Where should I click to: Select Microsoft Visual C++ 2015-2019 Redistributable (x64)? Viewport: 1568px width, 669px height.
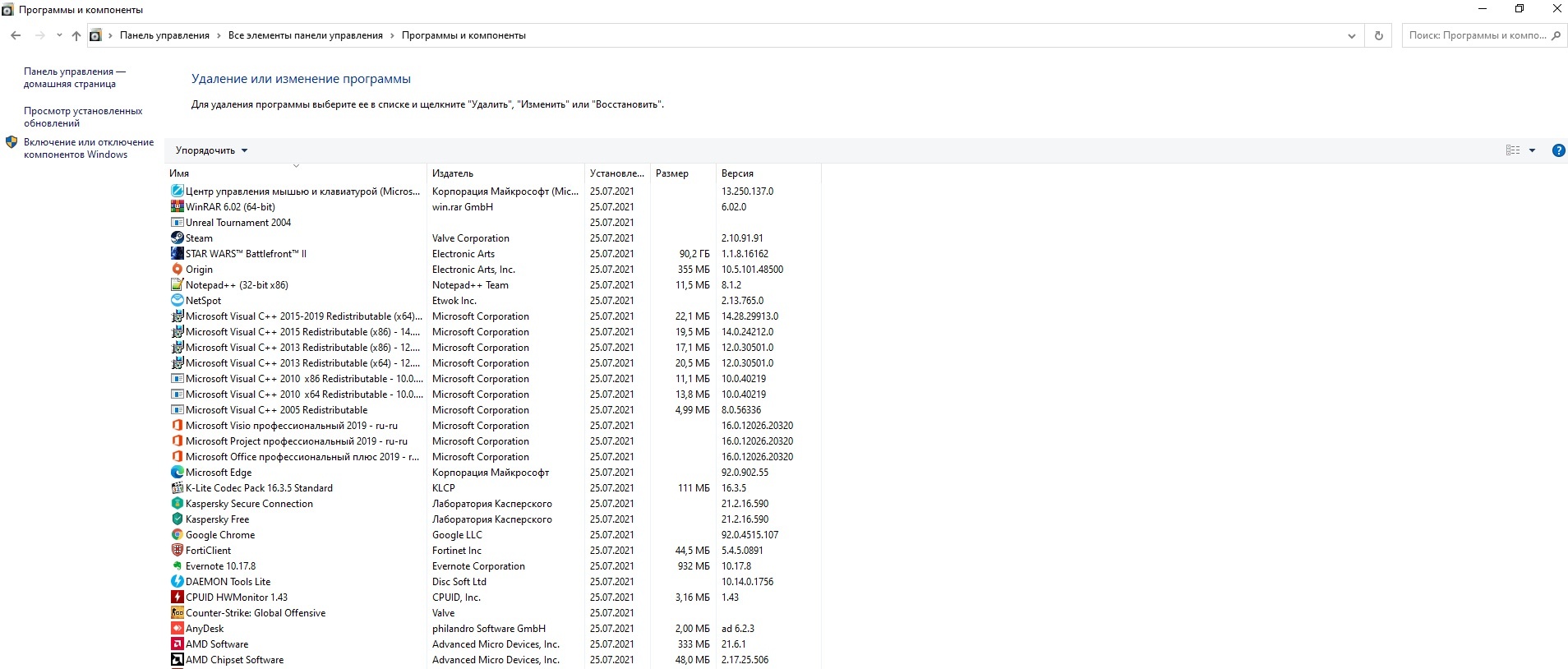[x=493, y=316]
